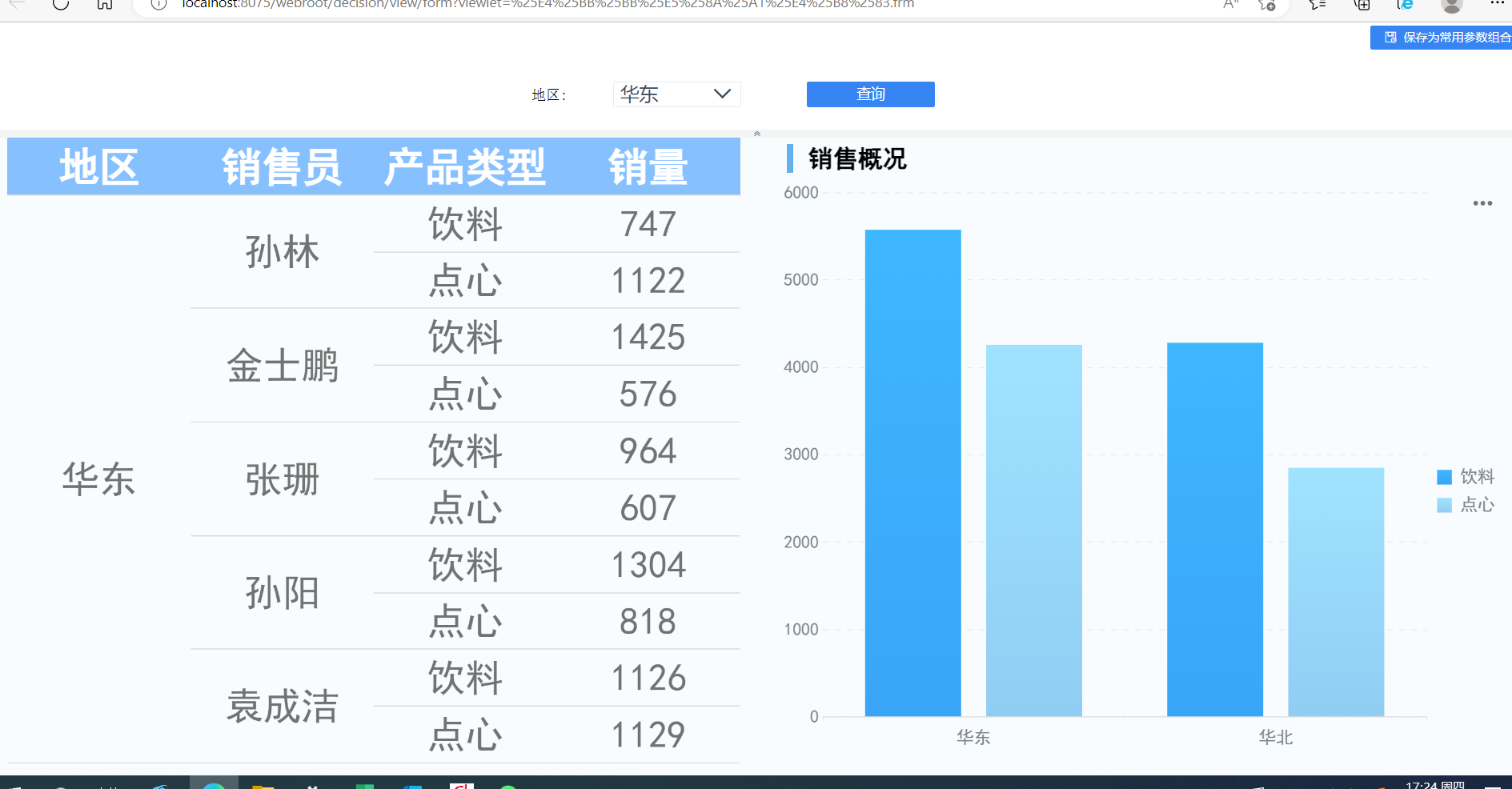Click the sales value 964
The height and width of the screenshot is (789, 1512).
pos(648,451)
